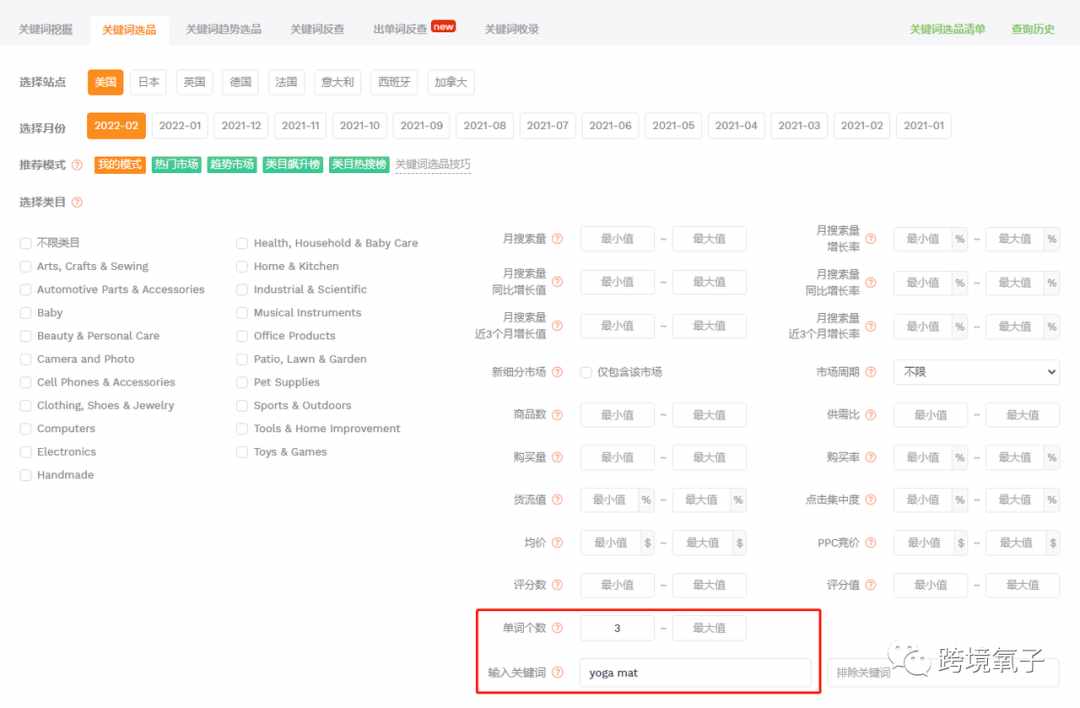
Task: Expand the 市场周期 dropdown
Action: click(976, 372)
